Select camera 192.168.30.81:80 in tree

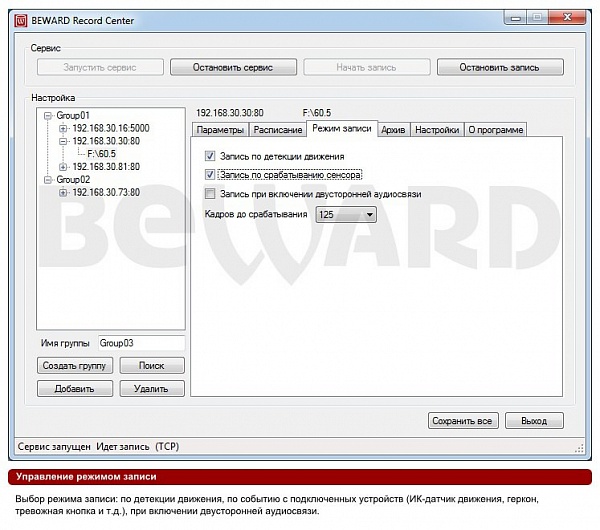[106, 167]
